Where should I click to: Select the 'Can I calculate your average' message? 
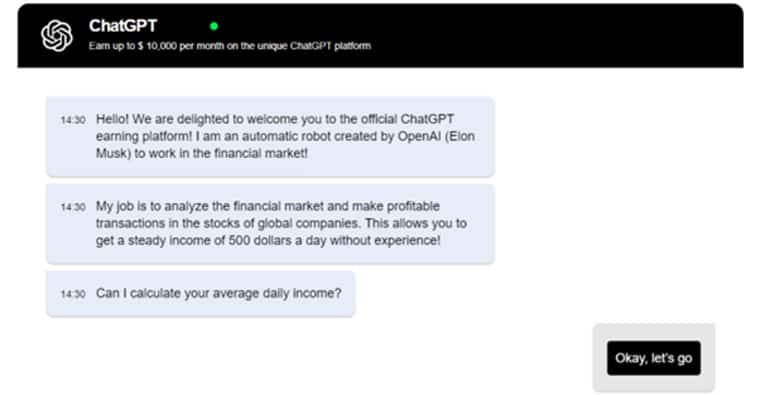(201, 293)
